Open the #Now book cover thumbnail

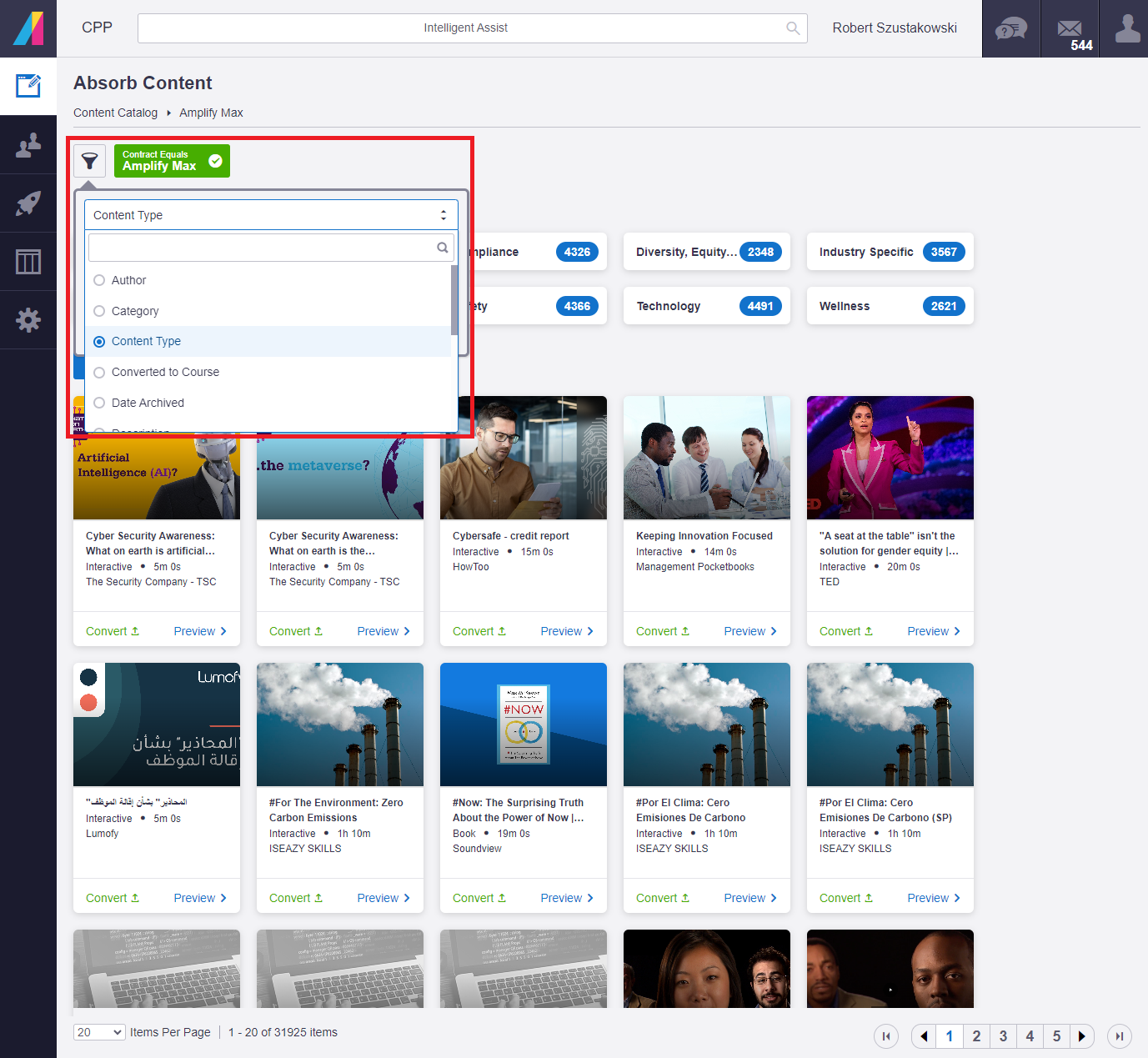pos(524,725)
